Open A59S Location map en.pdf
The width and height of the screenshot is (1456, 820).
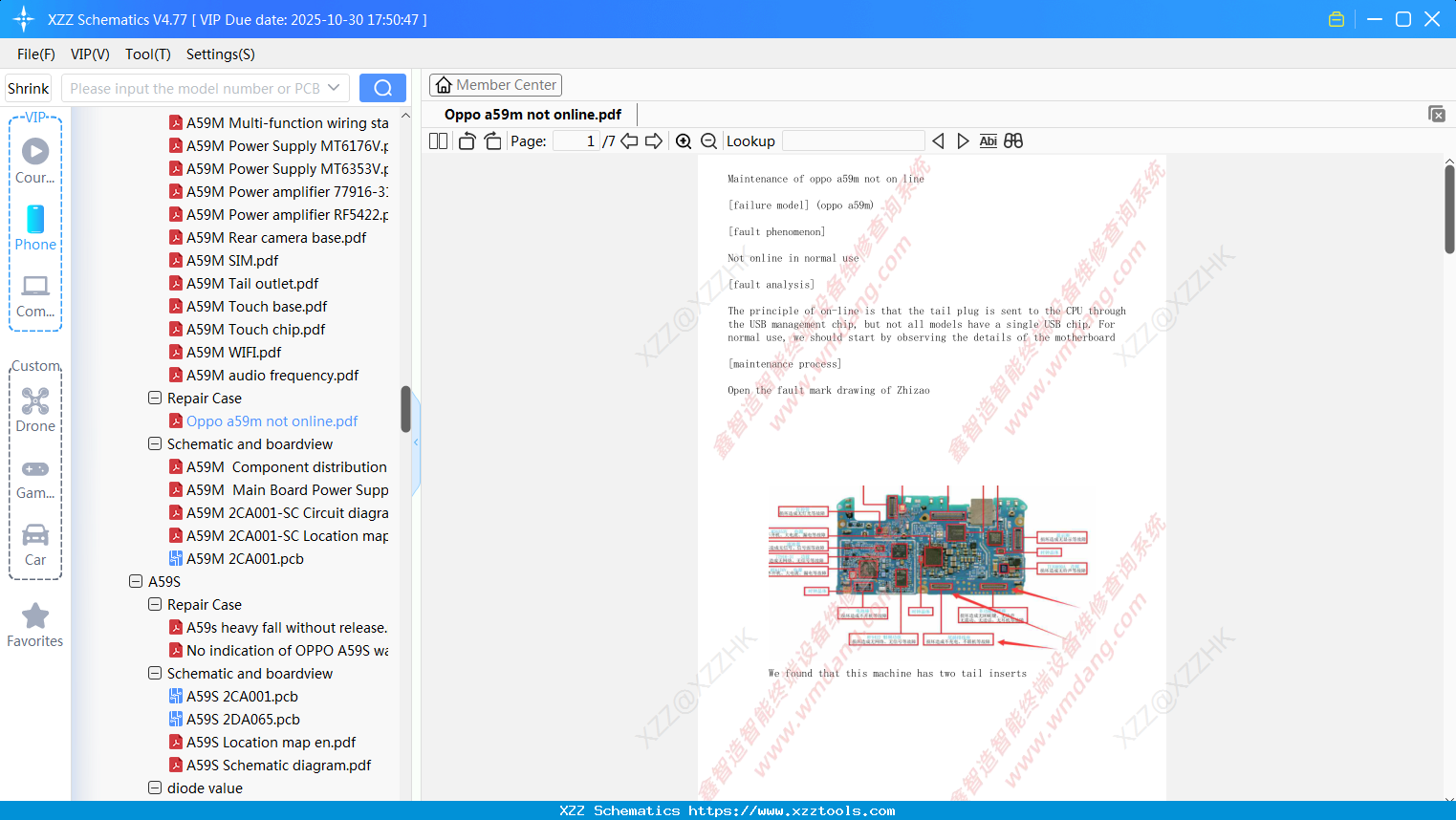(271, 743)
